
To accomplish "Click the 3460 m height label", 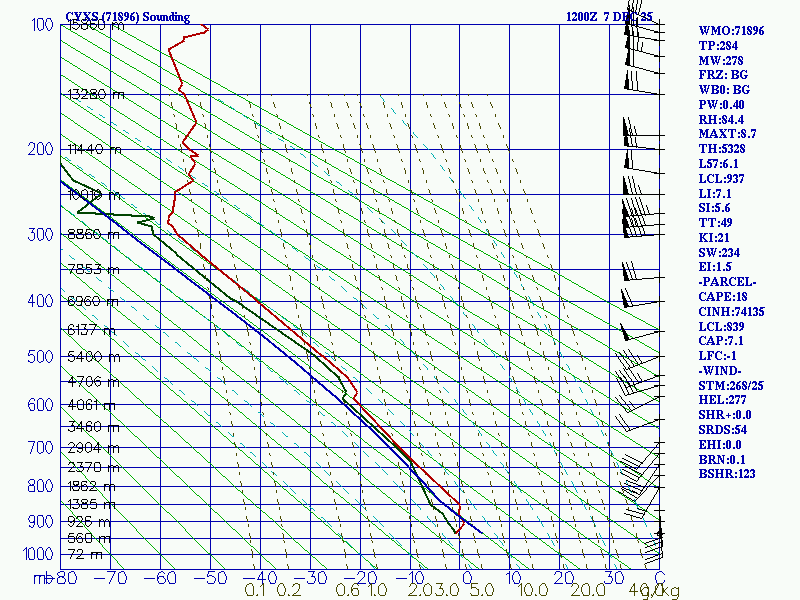I will (x=93, y=427).
